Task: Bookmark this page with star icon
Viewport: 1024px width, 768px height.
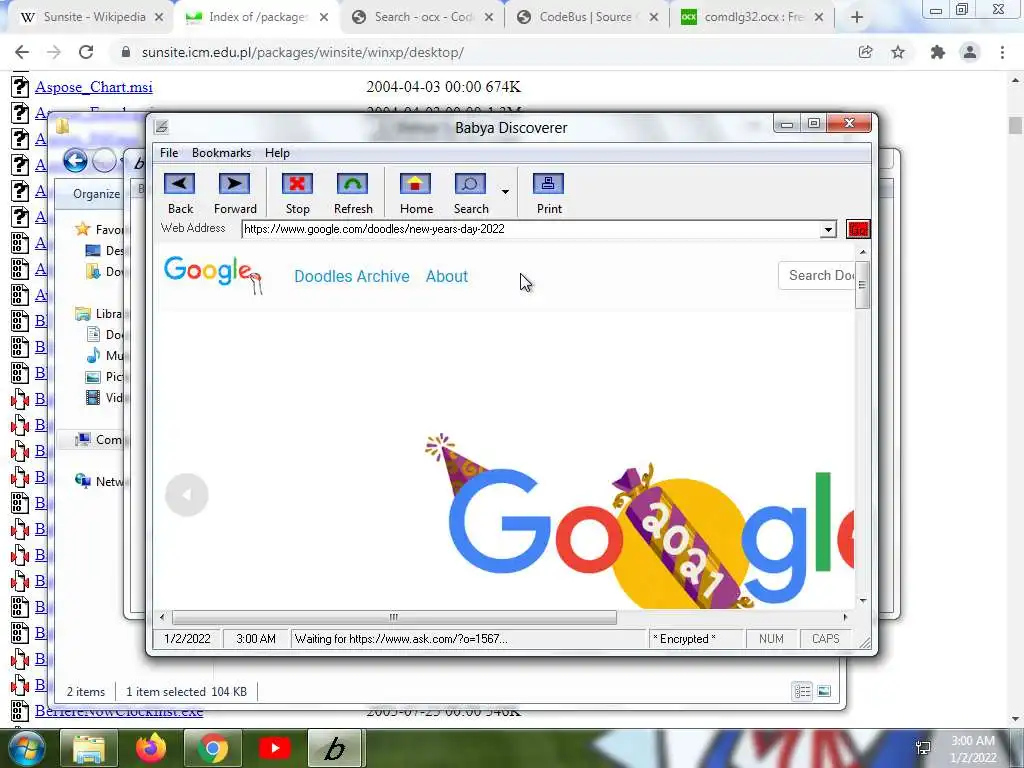Action: (898, 52)
